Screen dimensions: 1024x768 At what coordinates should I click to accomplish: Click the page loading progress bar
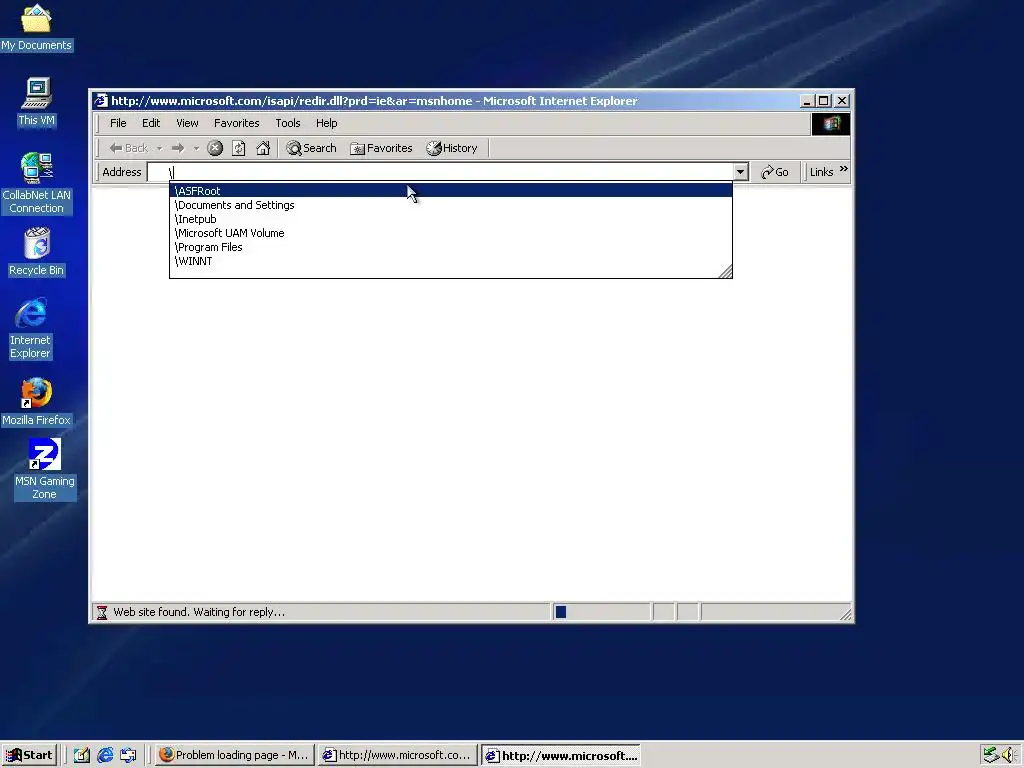point(601,612)
